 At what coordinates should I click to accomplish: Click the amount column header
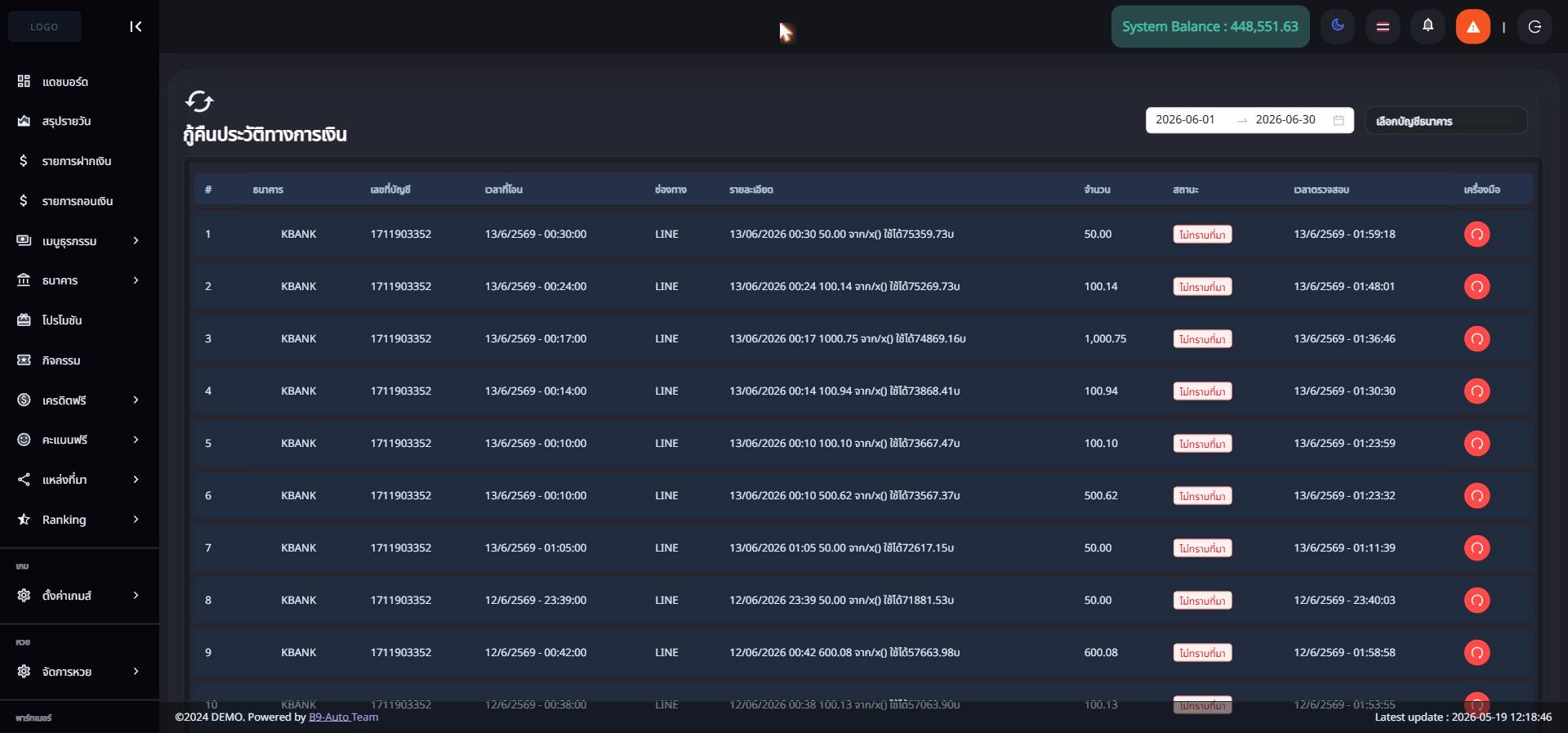coord(1097,190)
